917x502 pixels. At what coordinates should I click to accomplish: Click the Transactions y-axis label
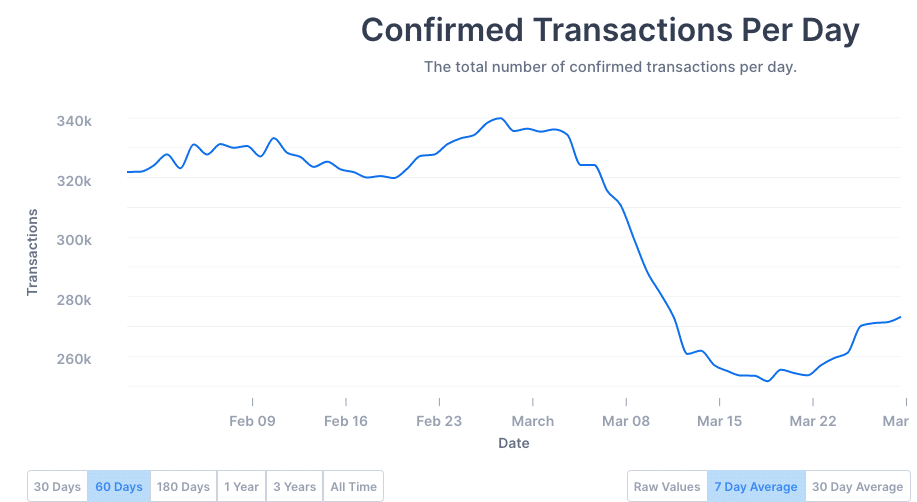click(32, 252)
